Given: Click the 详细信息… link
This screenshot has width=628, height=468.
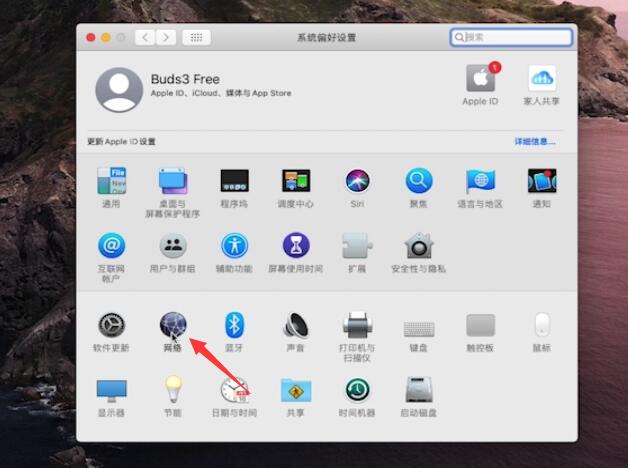Looking at the screenshot, I should (535, 141).
